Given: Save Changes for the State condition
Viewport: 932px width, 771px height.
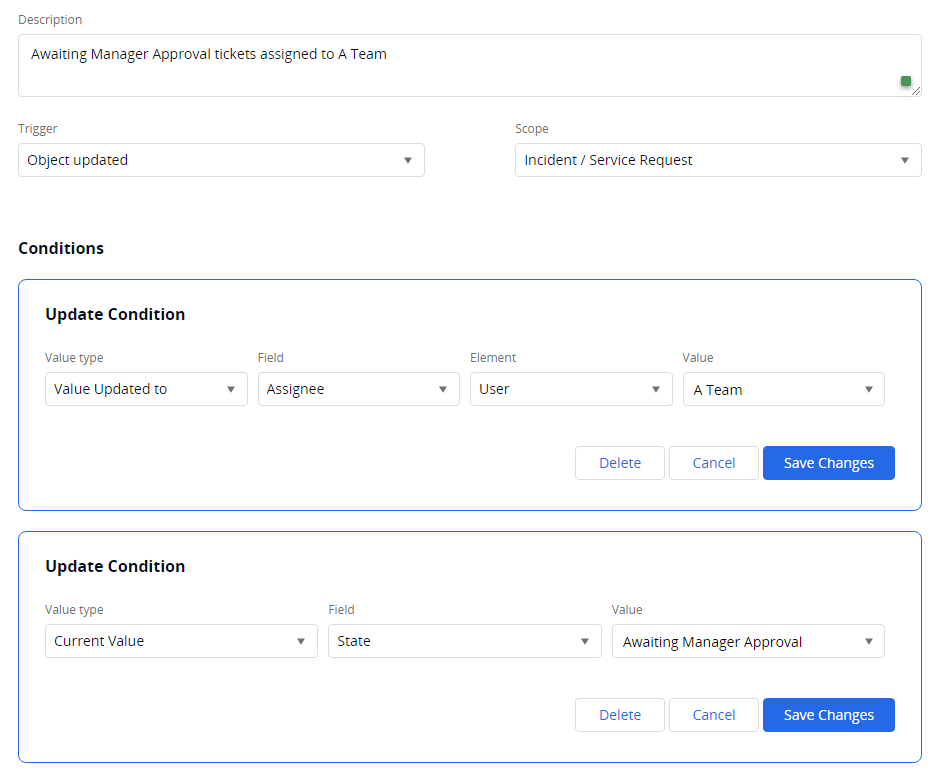Looking at the screenshot, I should point(828,715).
